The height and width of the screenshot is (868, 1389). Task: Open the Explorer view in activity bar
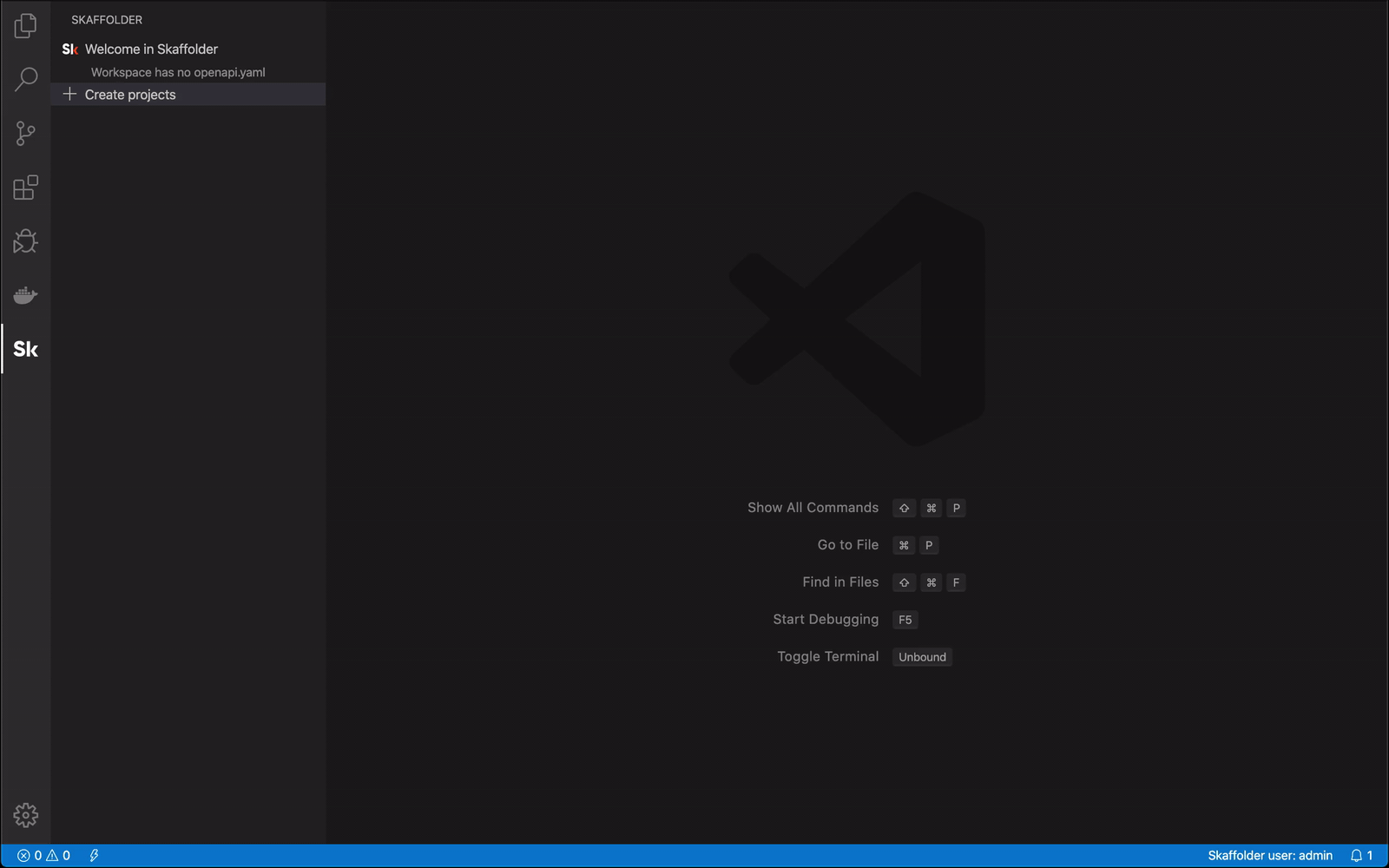pyautogui.click(x=25, y=26)
